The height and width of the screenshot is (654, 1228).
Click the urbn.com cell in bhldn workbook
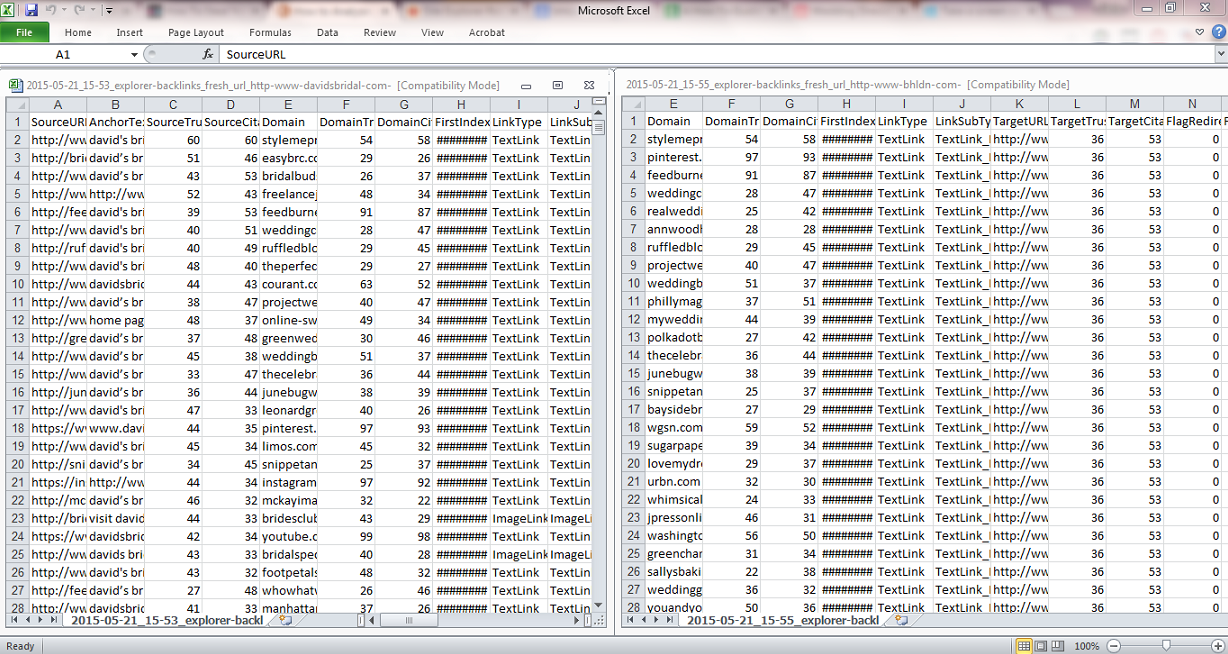pyautogui.click(x=674, y=482)
